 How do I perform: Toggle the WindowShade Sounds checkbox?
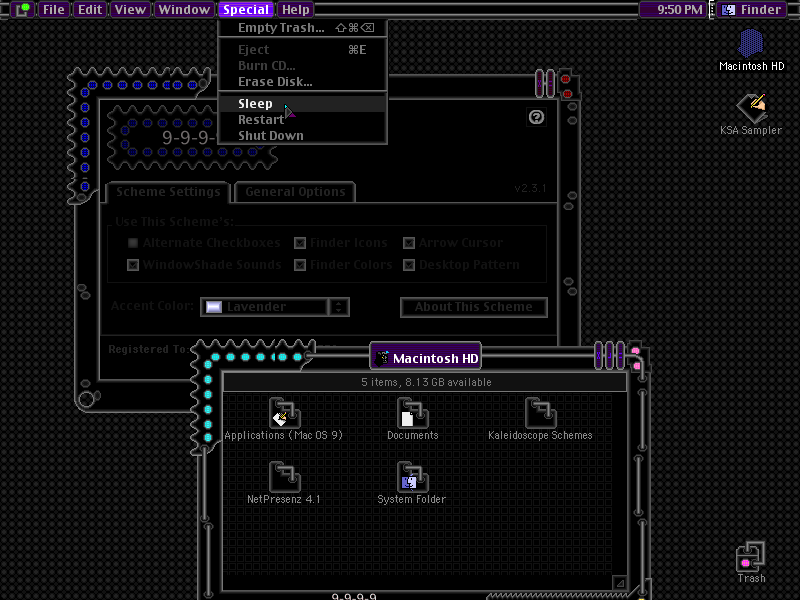coord(133,265)
